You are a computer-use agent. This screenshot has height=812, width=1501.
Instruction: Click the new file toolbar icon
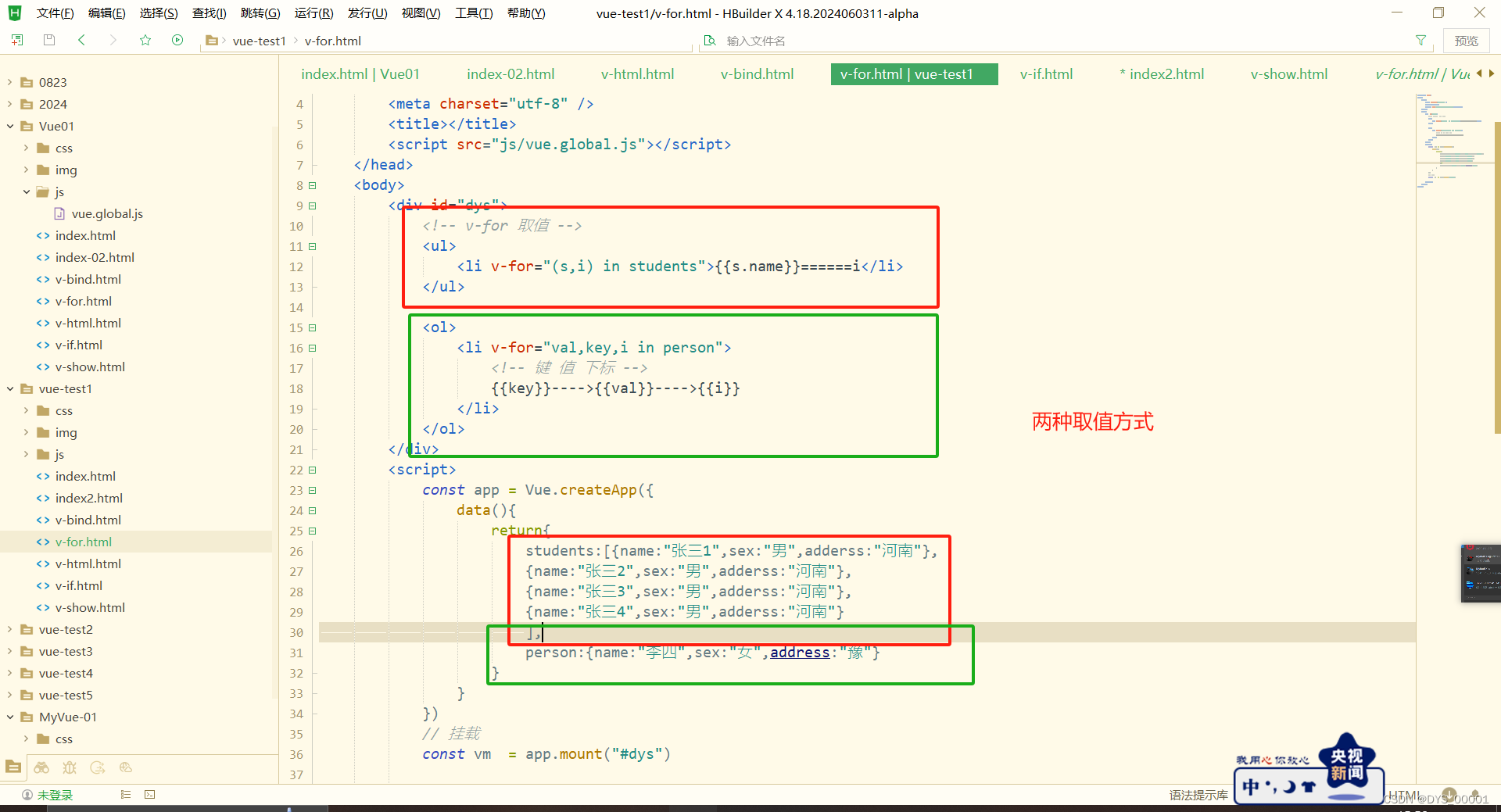coord(17,40)
